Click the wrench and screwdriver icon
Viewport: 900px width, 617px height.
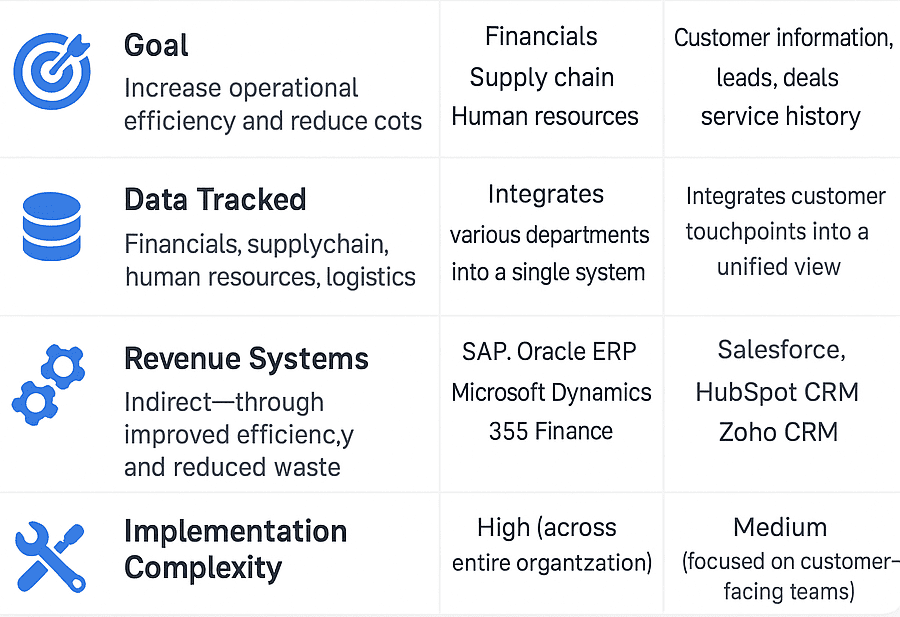pyautogui.click(x=50, y=556)
